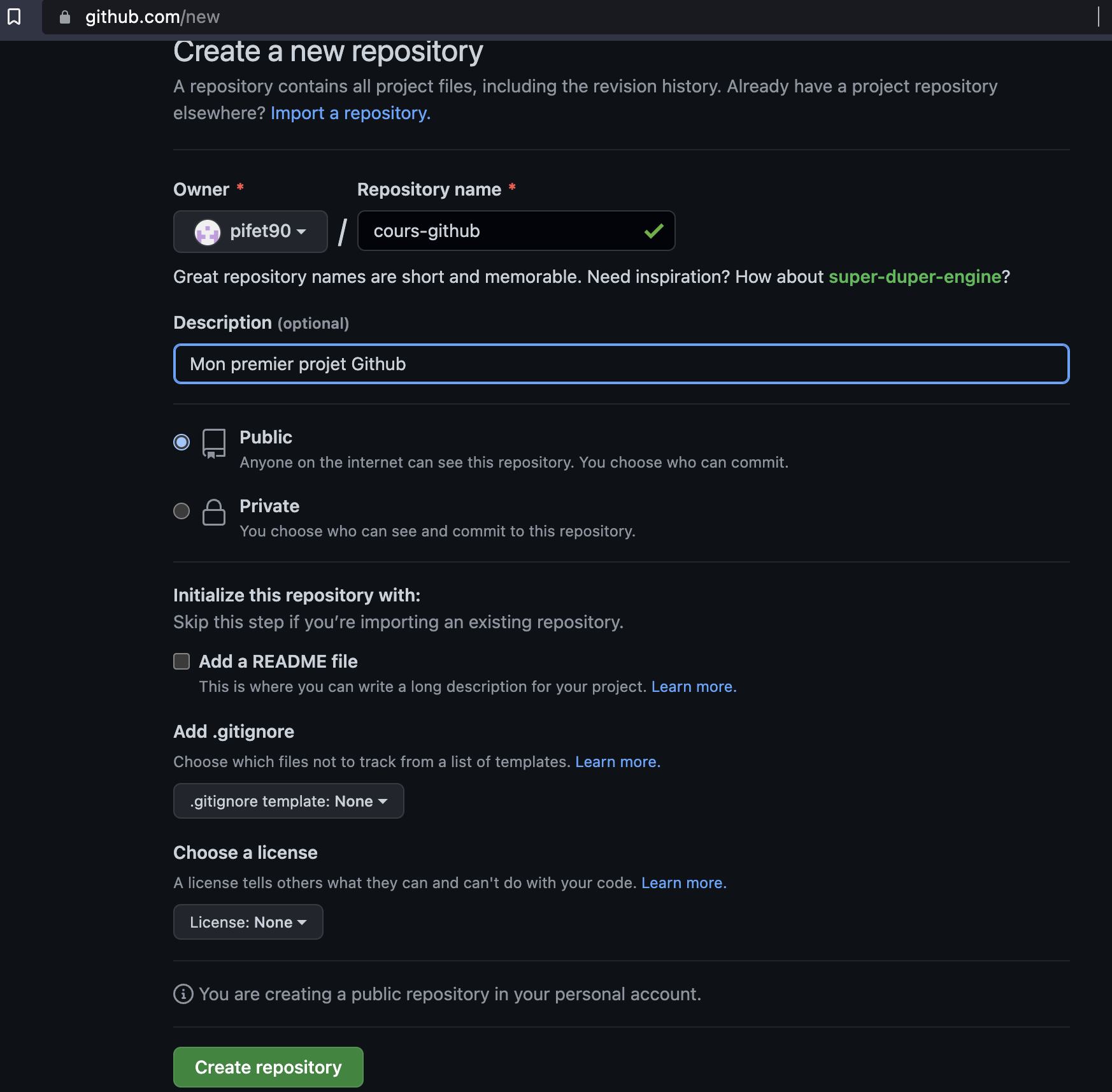Open the Import a repository link
Viewport: 1112px width, 1092px height.
tap(350, 113)
